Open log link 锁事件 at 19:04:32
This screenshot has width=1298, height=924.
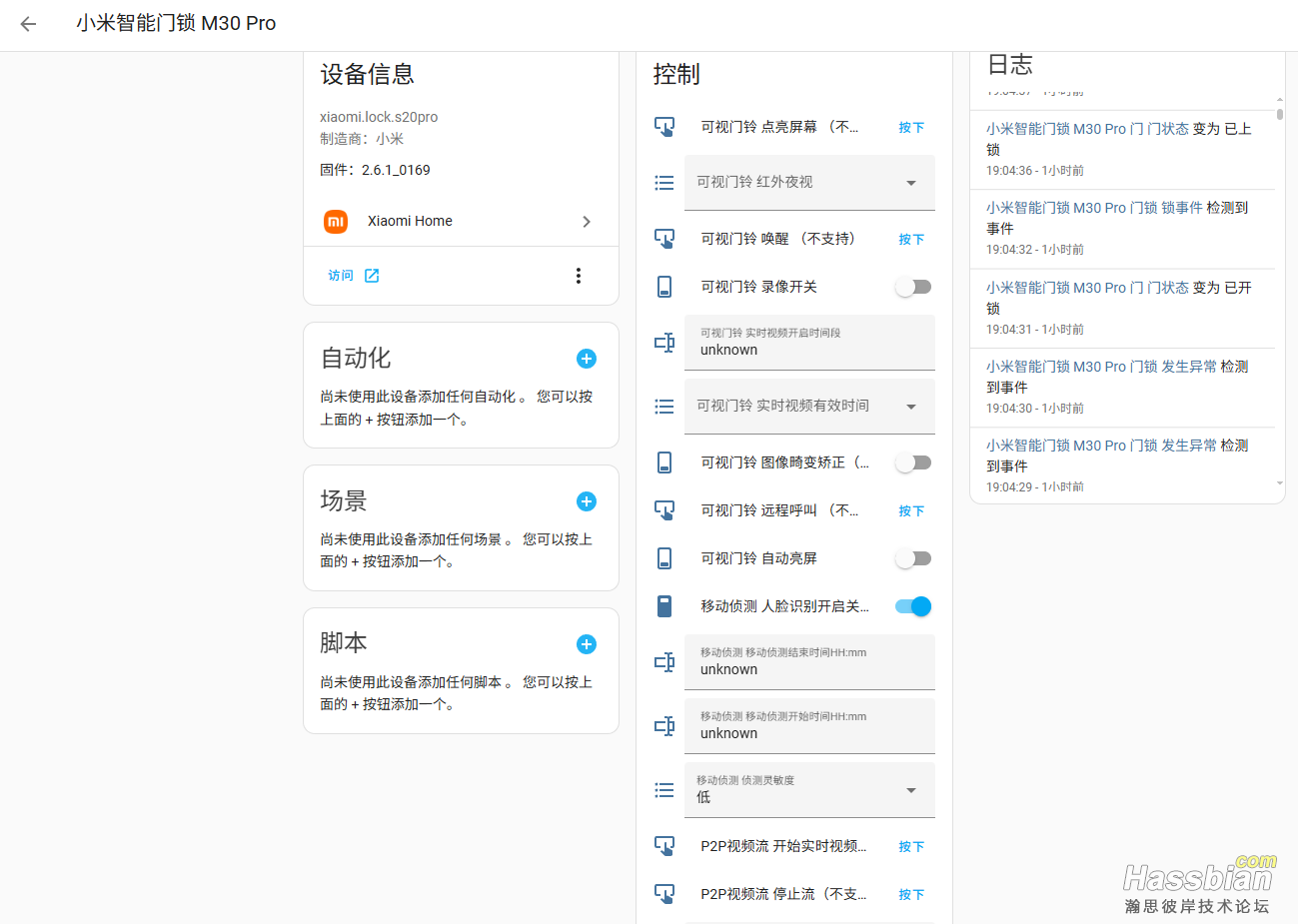click(x=1094, y=208)
